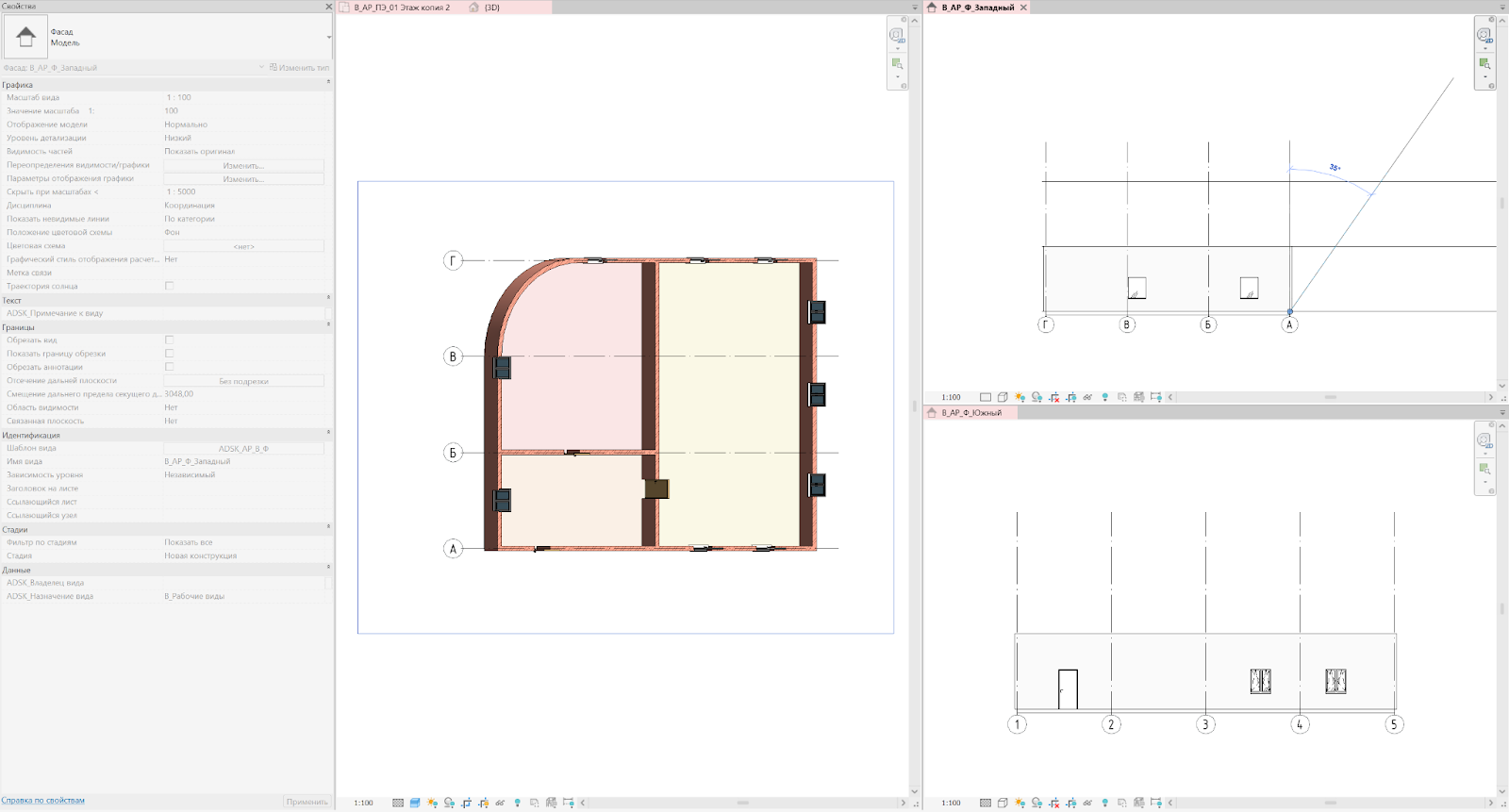Click Западный view horizontal scrollbar thumb
The height and width of the screenshot is (812, 1509).
pyautogui.click(x=1331, y=397)
